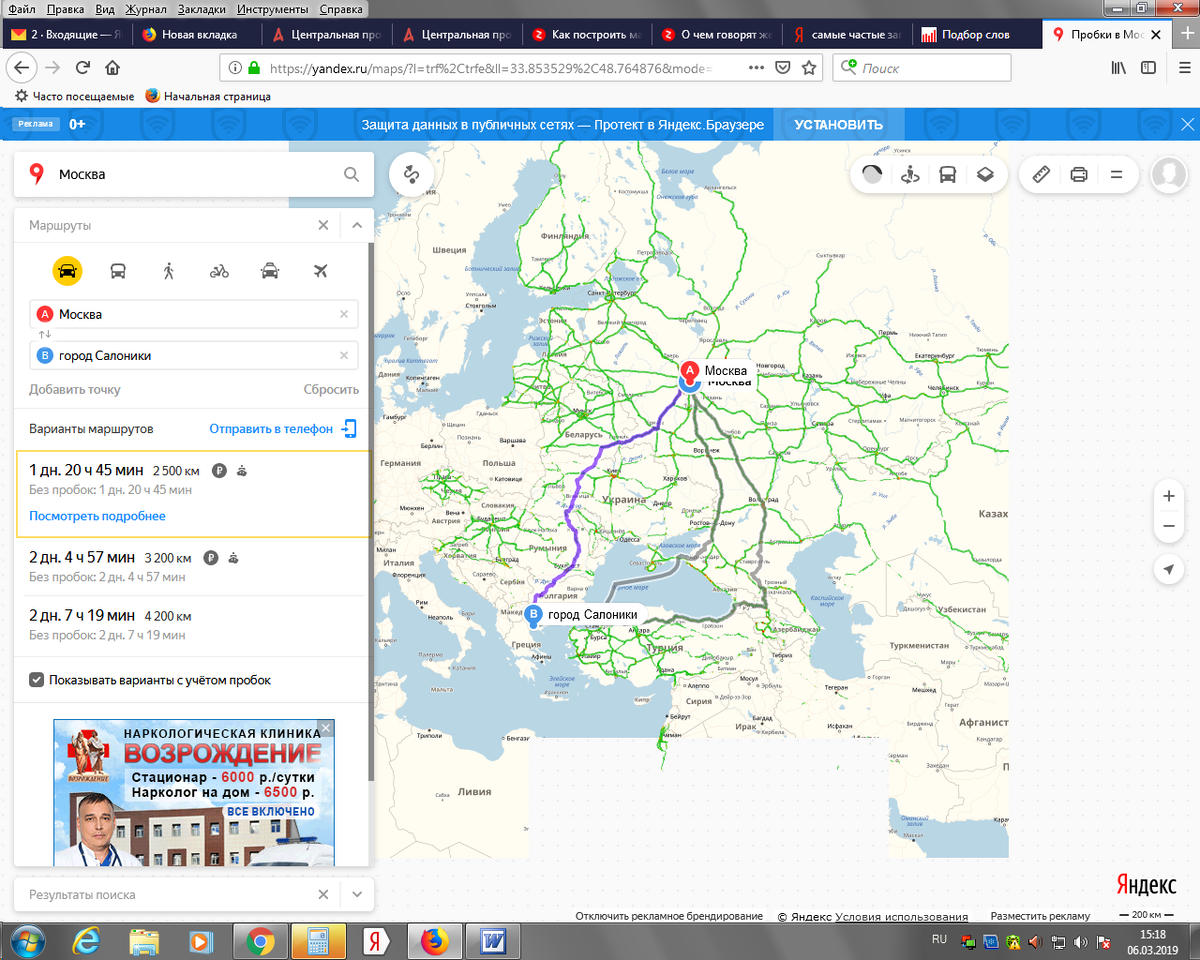This screenshot has width=1200, height=960.
Task: Click the Firefox home button
Action: tap(113, 68)
